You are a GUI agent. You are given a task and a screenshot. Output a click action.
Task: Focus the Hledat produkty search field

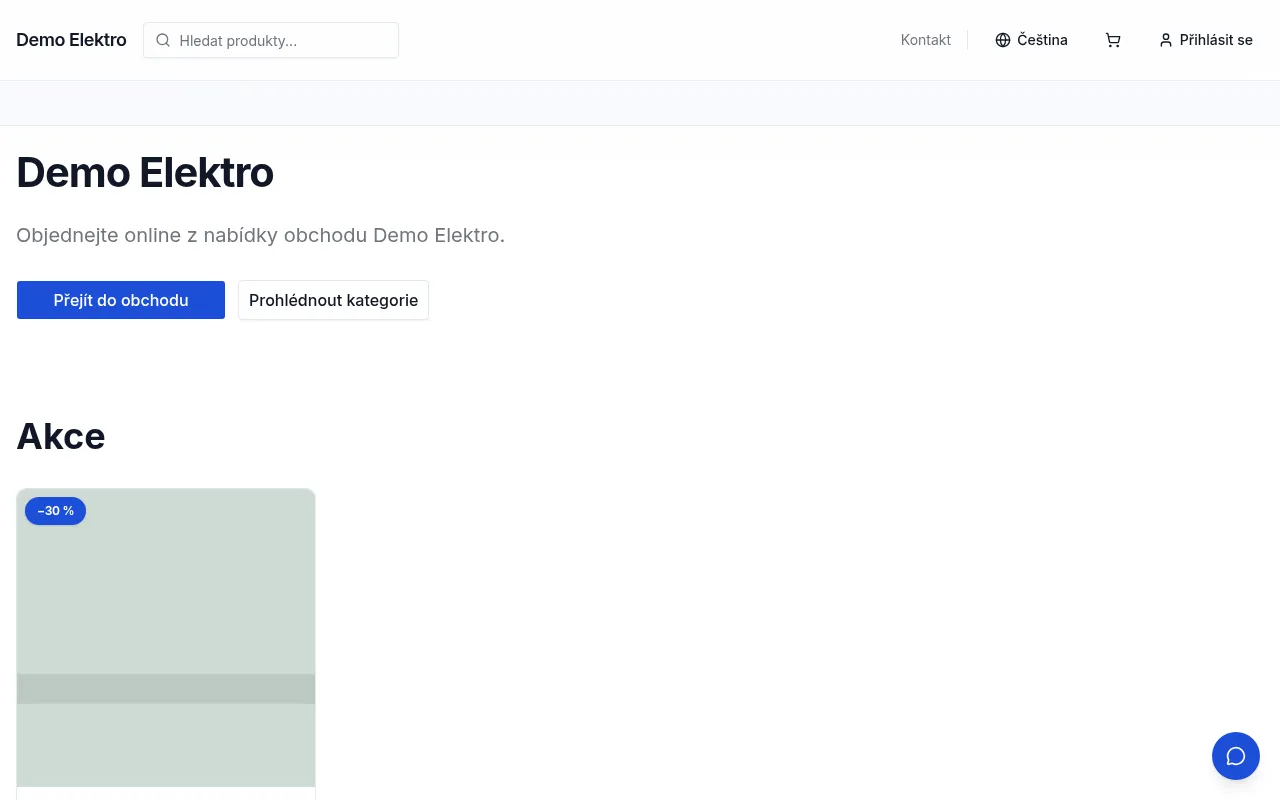(x=271, y=40)
